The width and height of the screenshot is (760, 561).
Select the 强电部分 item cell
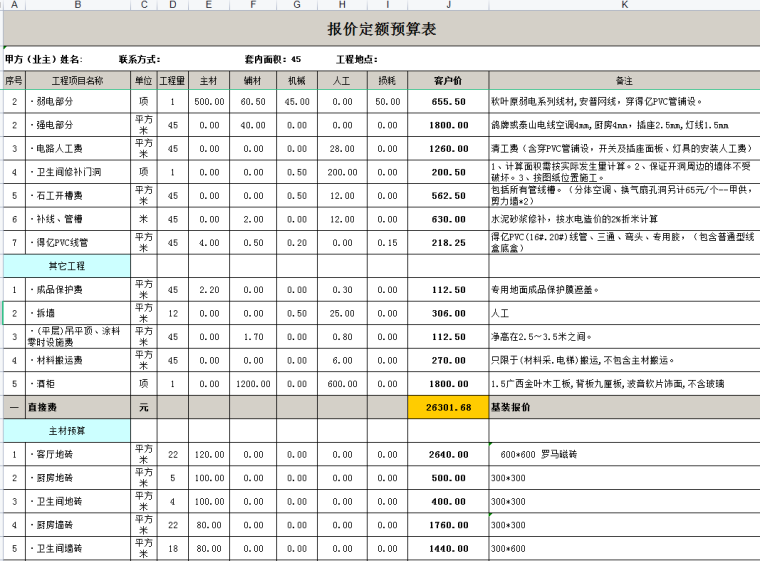coord(78,125)
